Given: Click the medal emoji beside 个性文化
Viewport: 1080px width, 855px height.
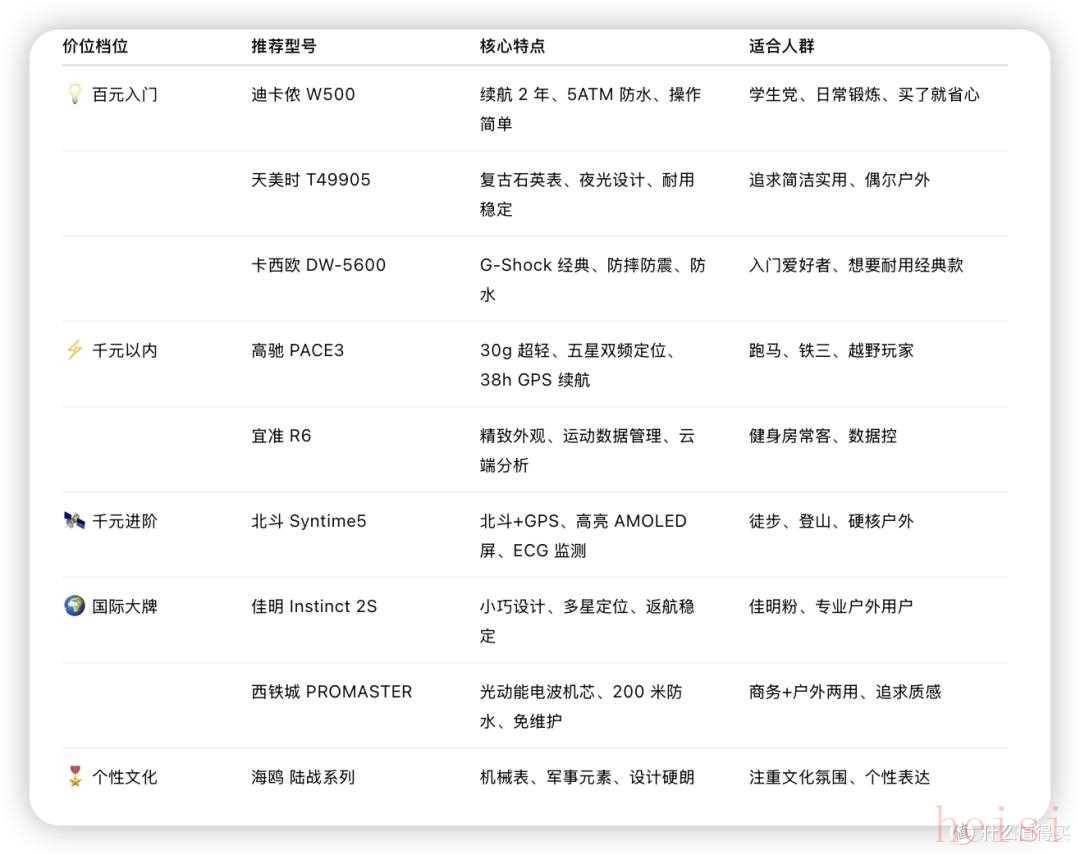Looking at the screenshot, I should (x=74, y=776).
